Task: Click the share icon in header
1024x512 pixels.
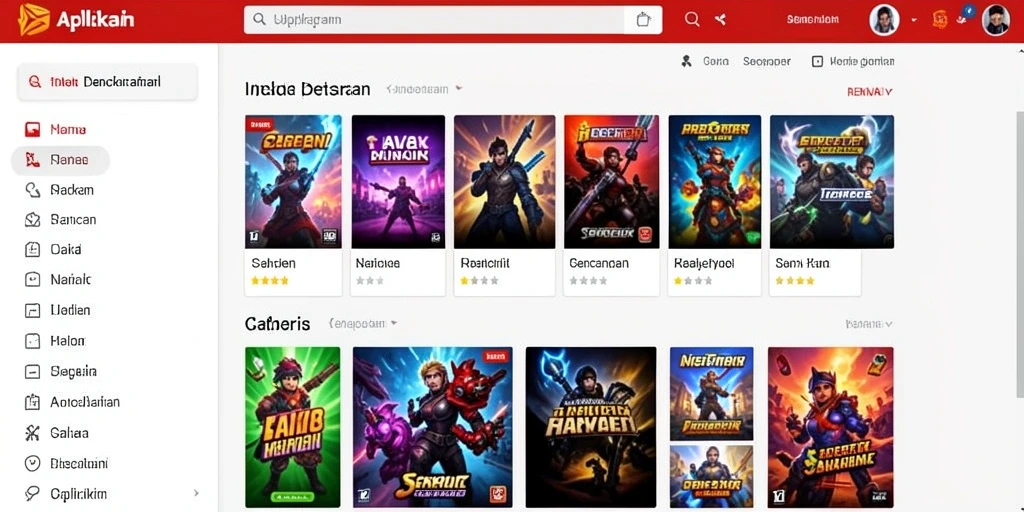Action: [x=720, y=20]
